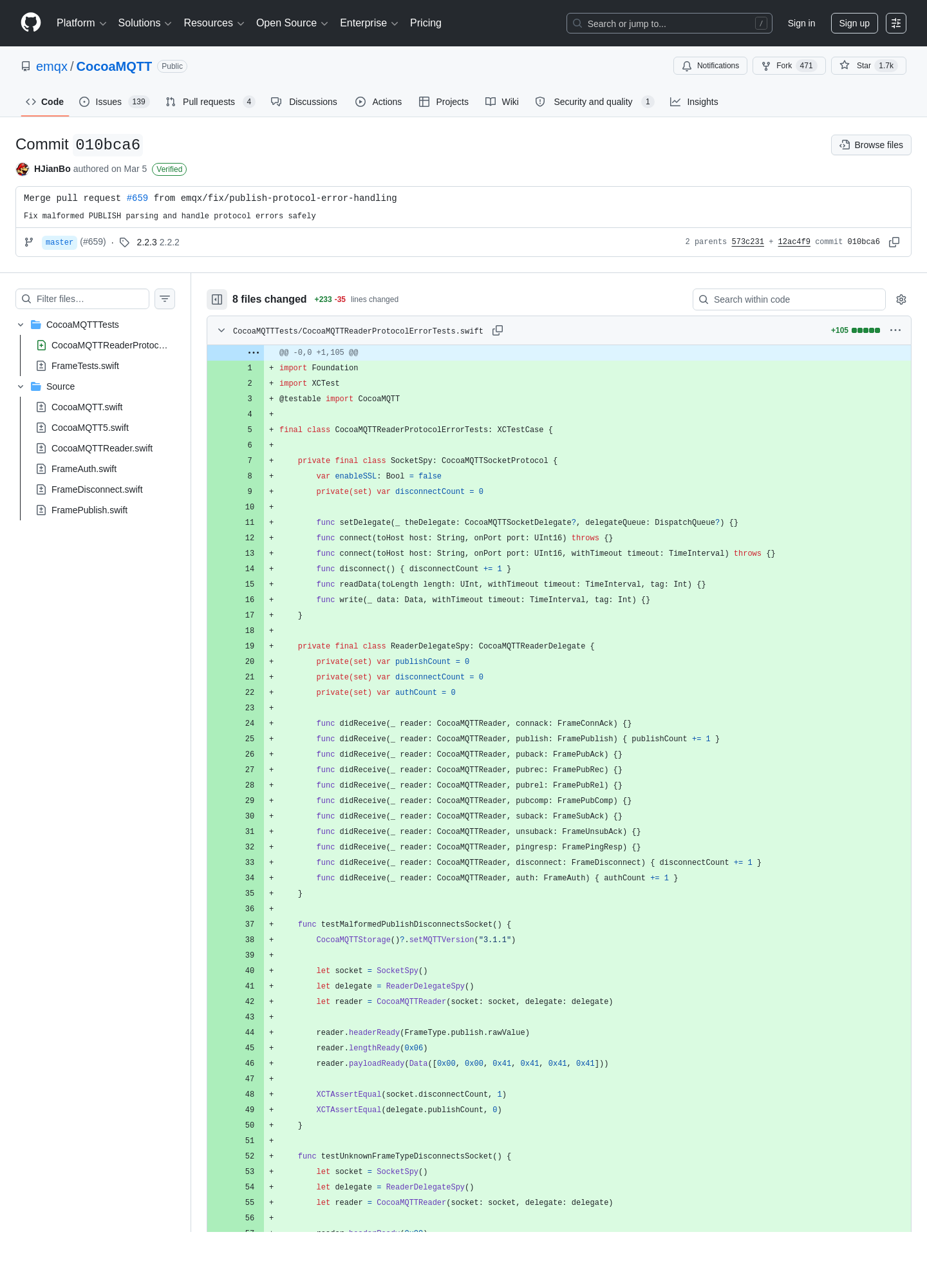This screenshot has width=927, height=1288.
Task: Open the Platform dropdown menu
Action: 81,23
